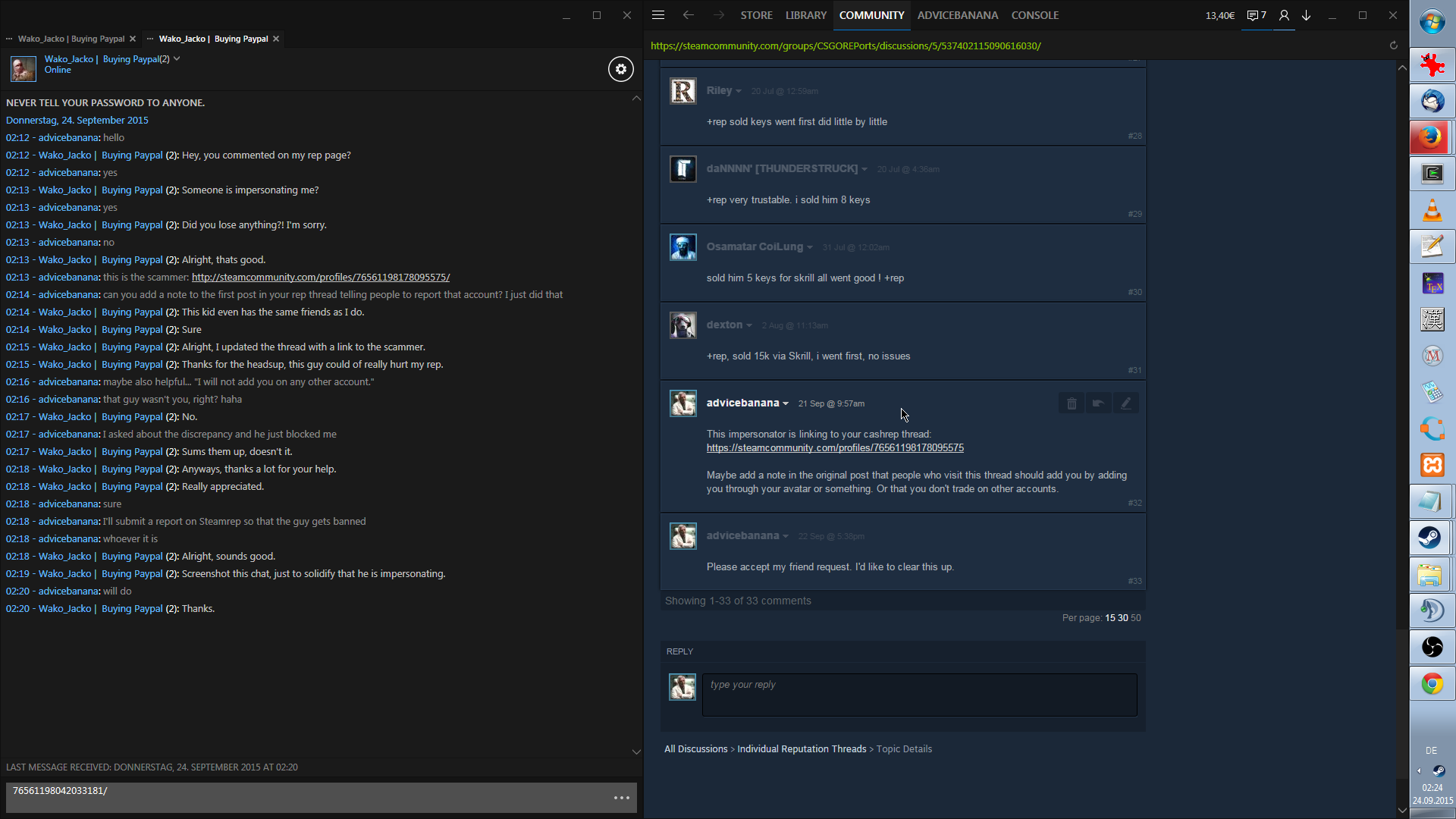The height and width of the screenshot is (819, 1456).
Task: Open the friends list person icon
Action: (x=1284, y=15)
